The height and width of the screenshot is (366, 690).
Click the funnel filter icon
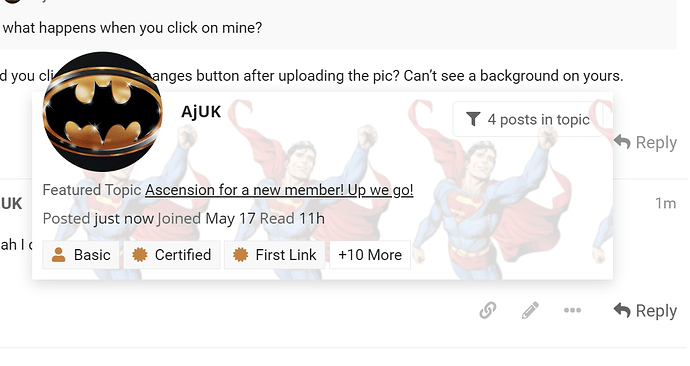(473, 119)
